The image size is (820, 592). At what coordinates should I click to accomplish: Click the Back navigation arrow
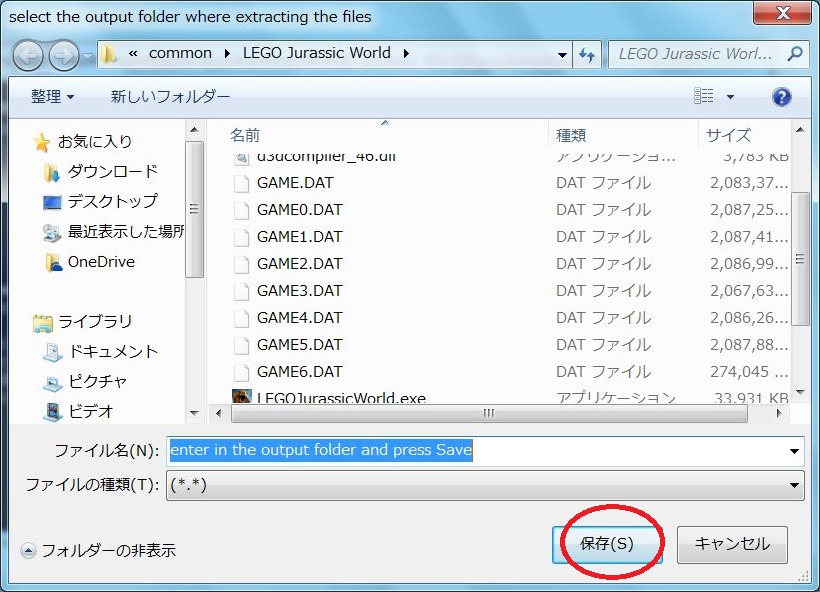coord(28,54)
